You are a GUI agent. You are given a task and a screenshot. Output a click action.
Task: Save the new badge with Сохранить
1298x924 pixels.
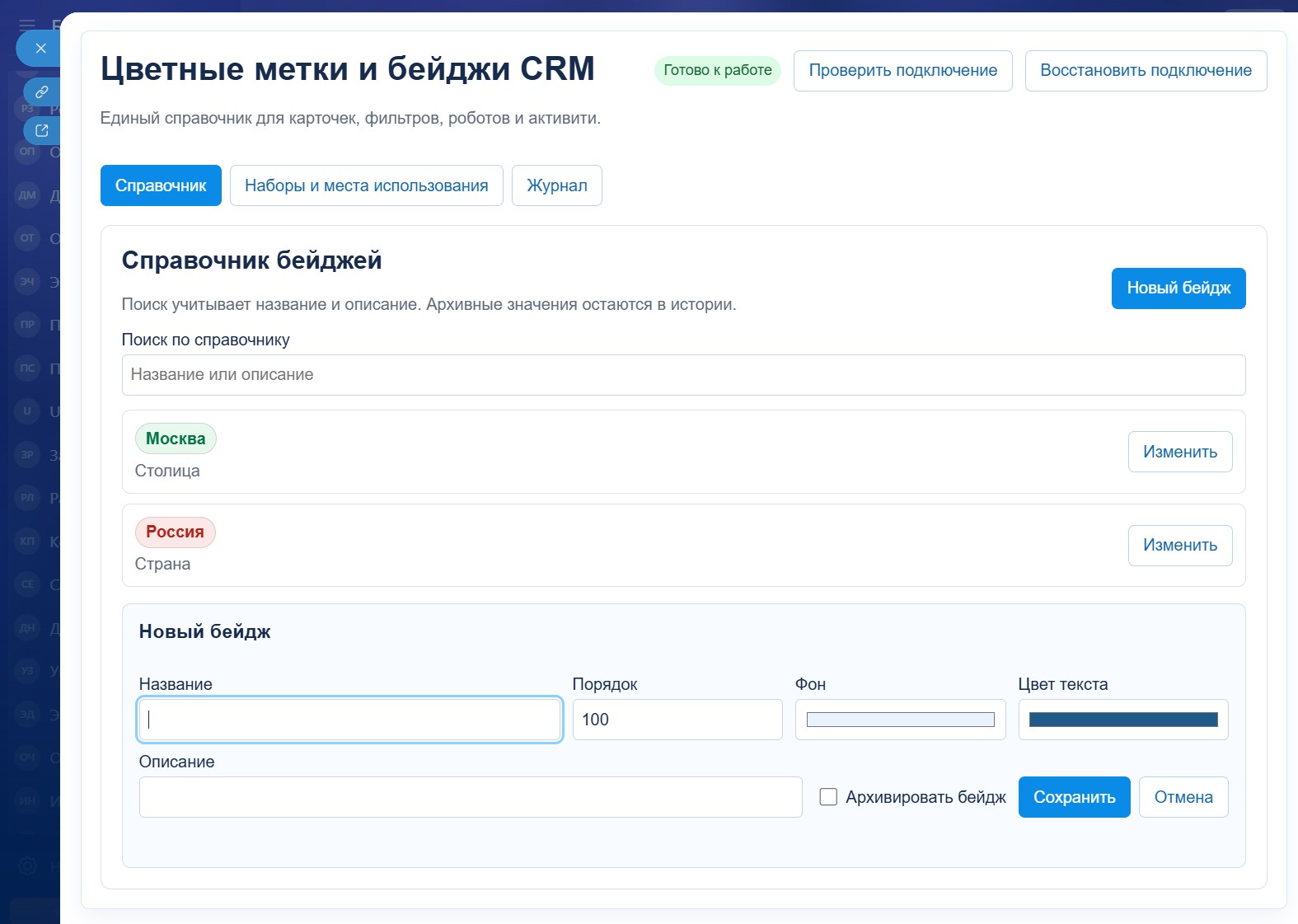1074,797
